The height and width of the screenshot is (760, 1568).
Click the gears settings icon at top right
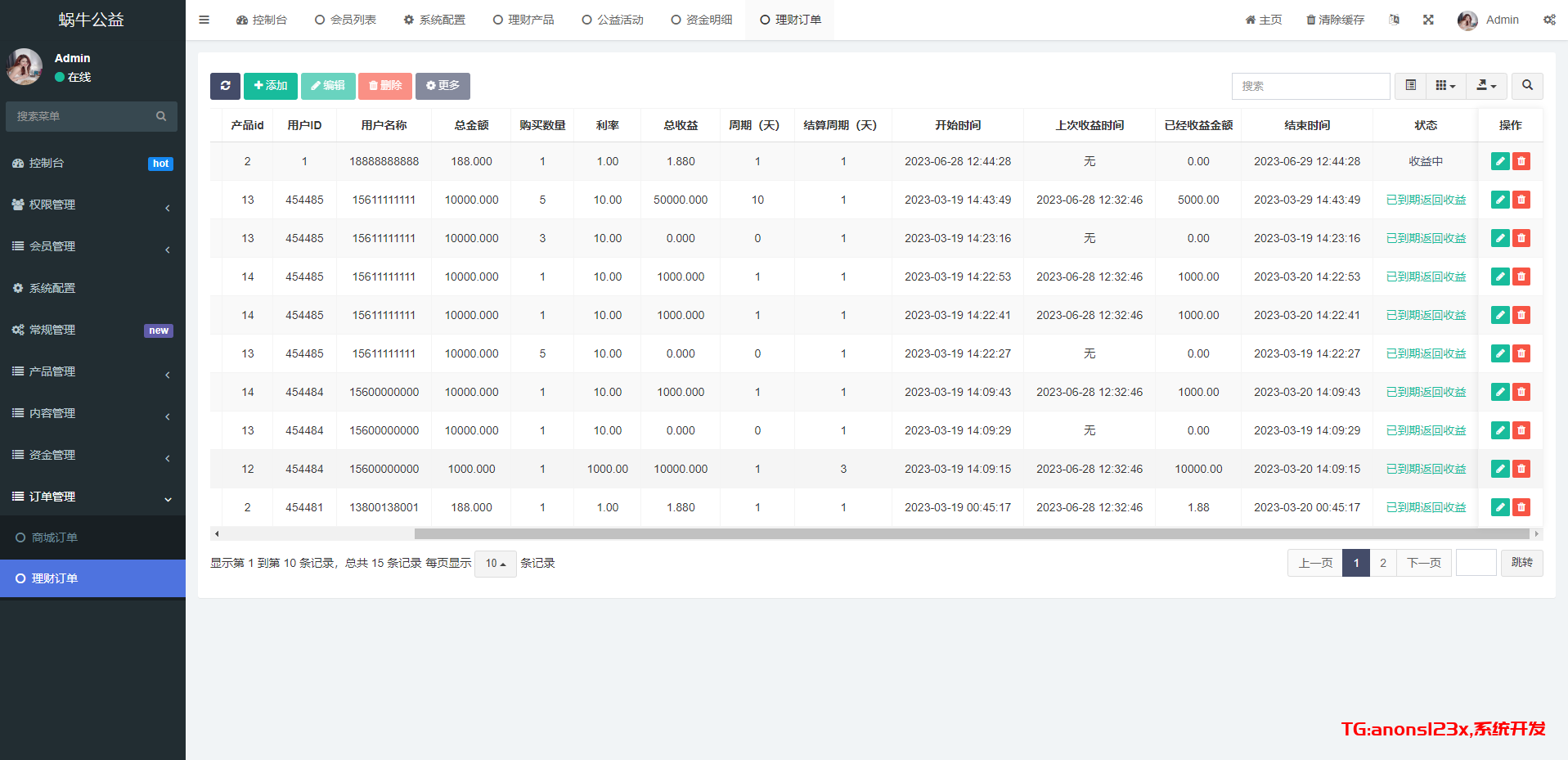1549,20
